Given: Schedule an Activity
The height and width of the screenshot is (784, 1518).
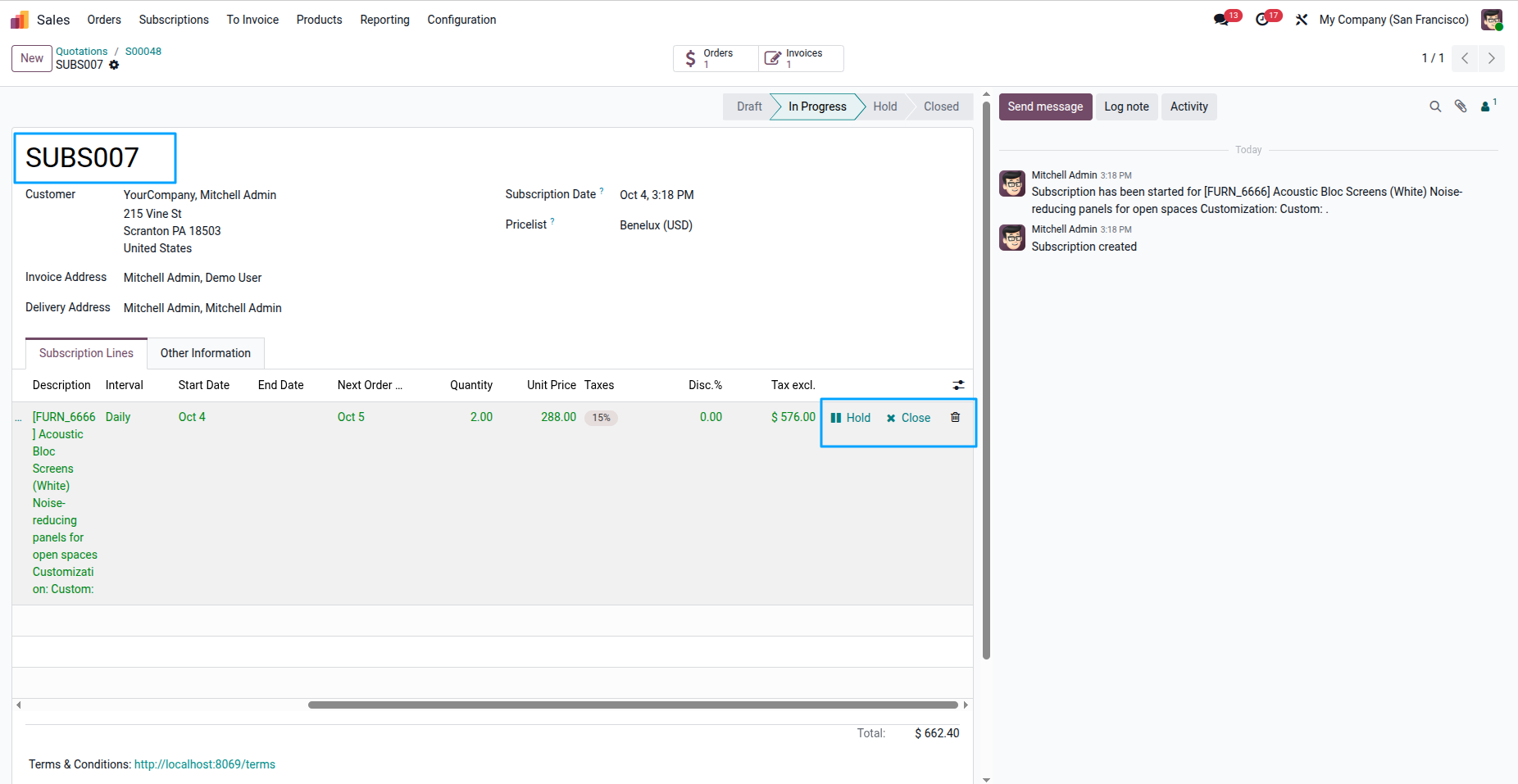Looking at the screenshot, I should (x=1188, y=106).
